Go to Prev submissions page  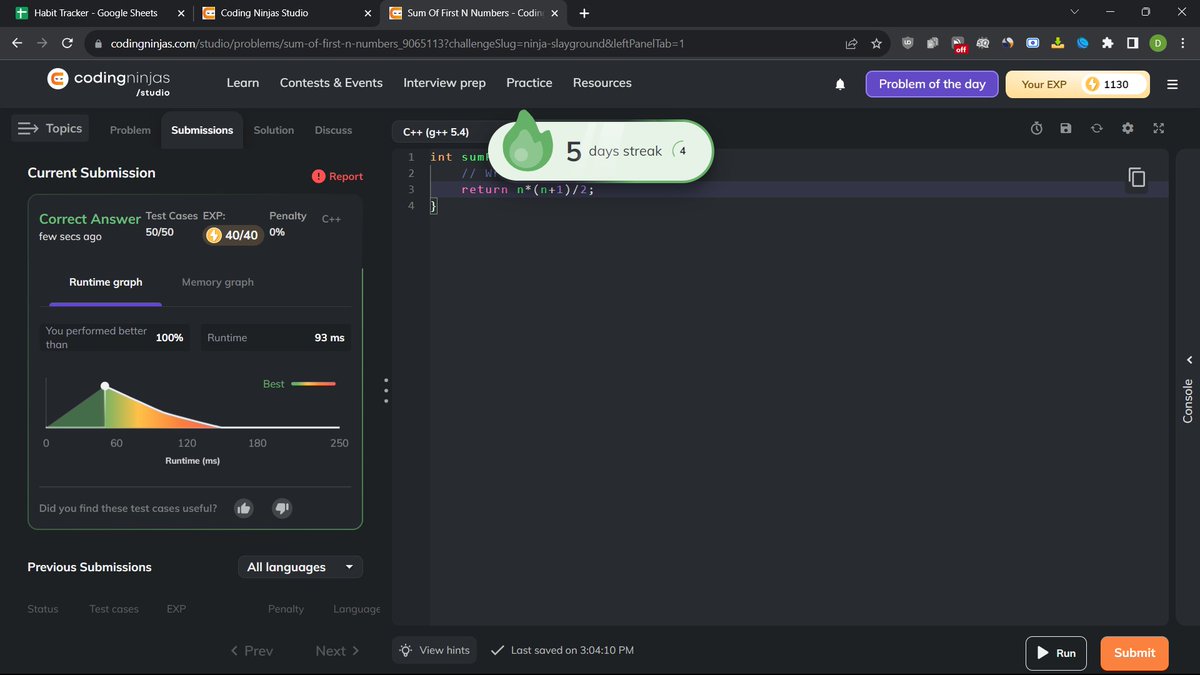[251, 650]
